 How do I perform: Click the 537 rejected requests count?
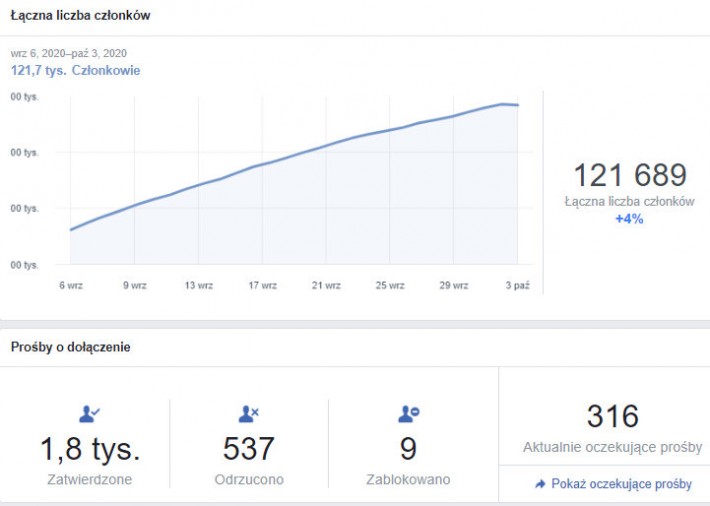pyautogui.click(x=249, y=449)
